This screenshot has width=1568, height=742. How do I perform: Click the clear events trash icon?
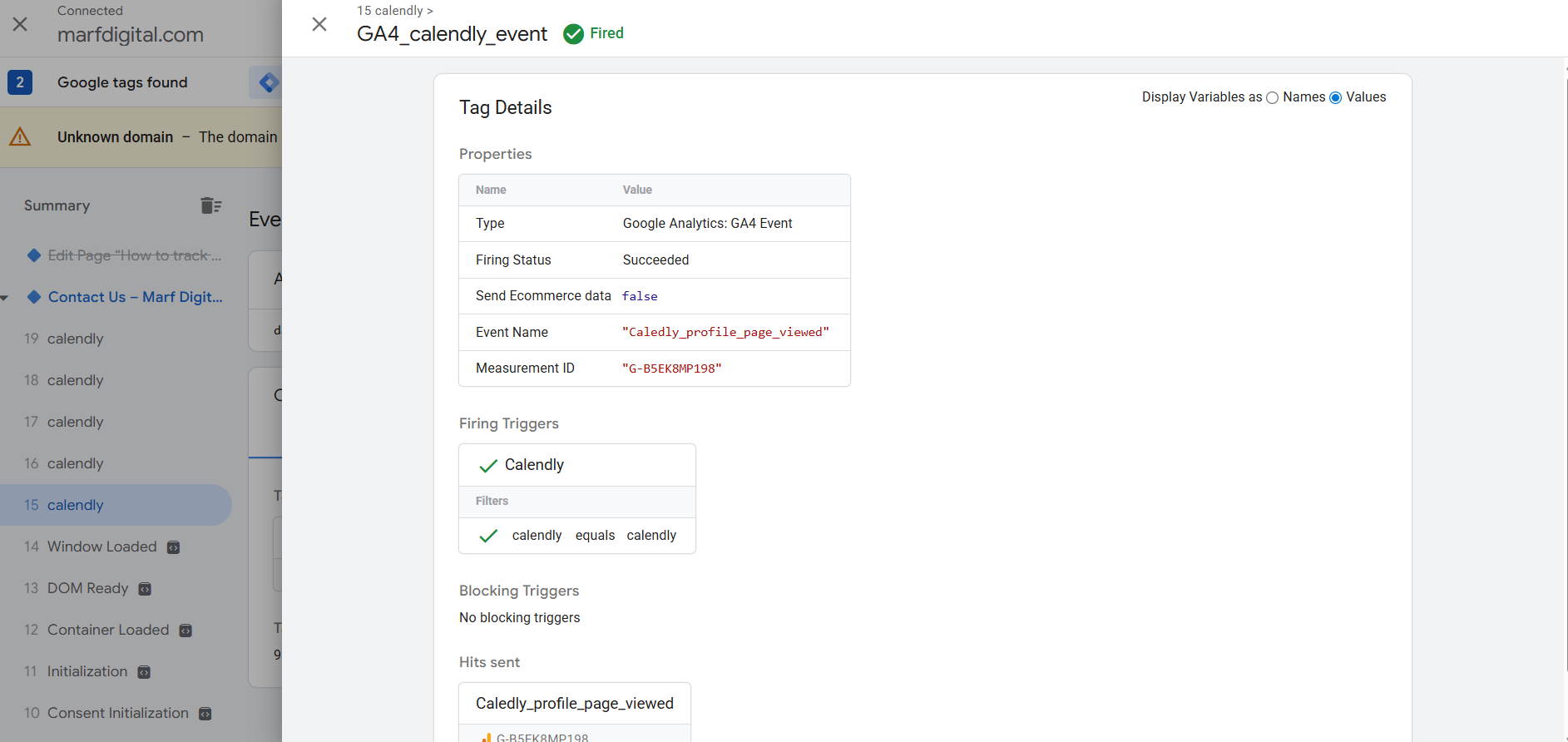[210, 205]
